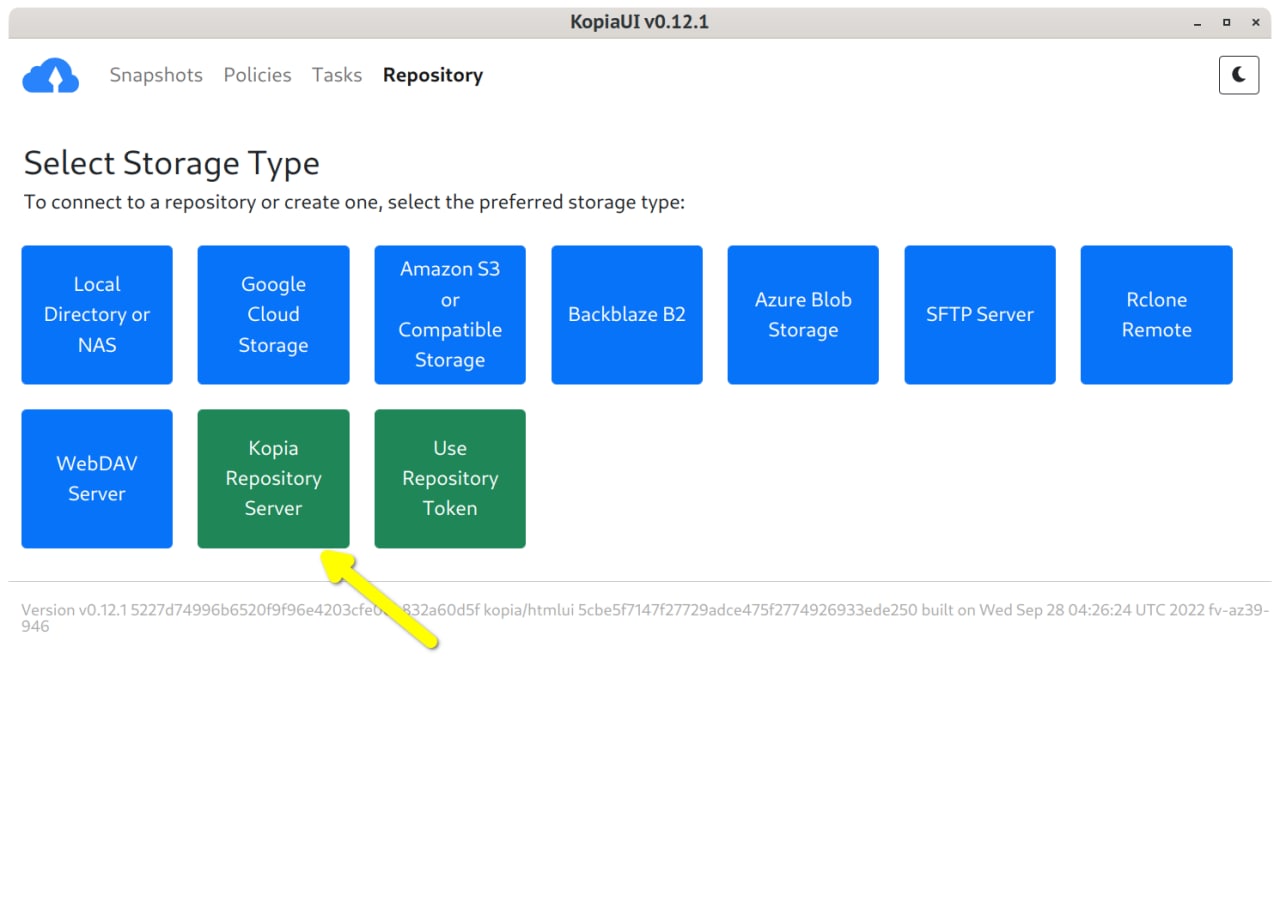
Task: Click the Kopia cloud logo icon
Action: 50,76
